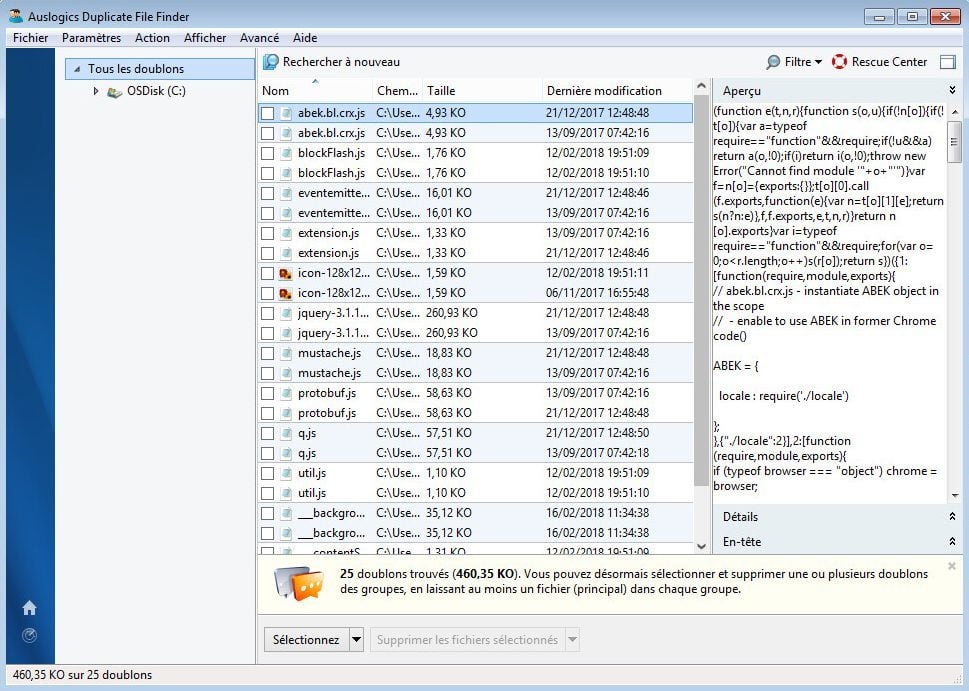Click the Sélectionnez button
The width and height of the screenshot is (969, 691).
(x=306, y=640)
